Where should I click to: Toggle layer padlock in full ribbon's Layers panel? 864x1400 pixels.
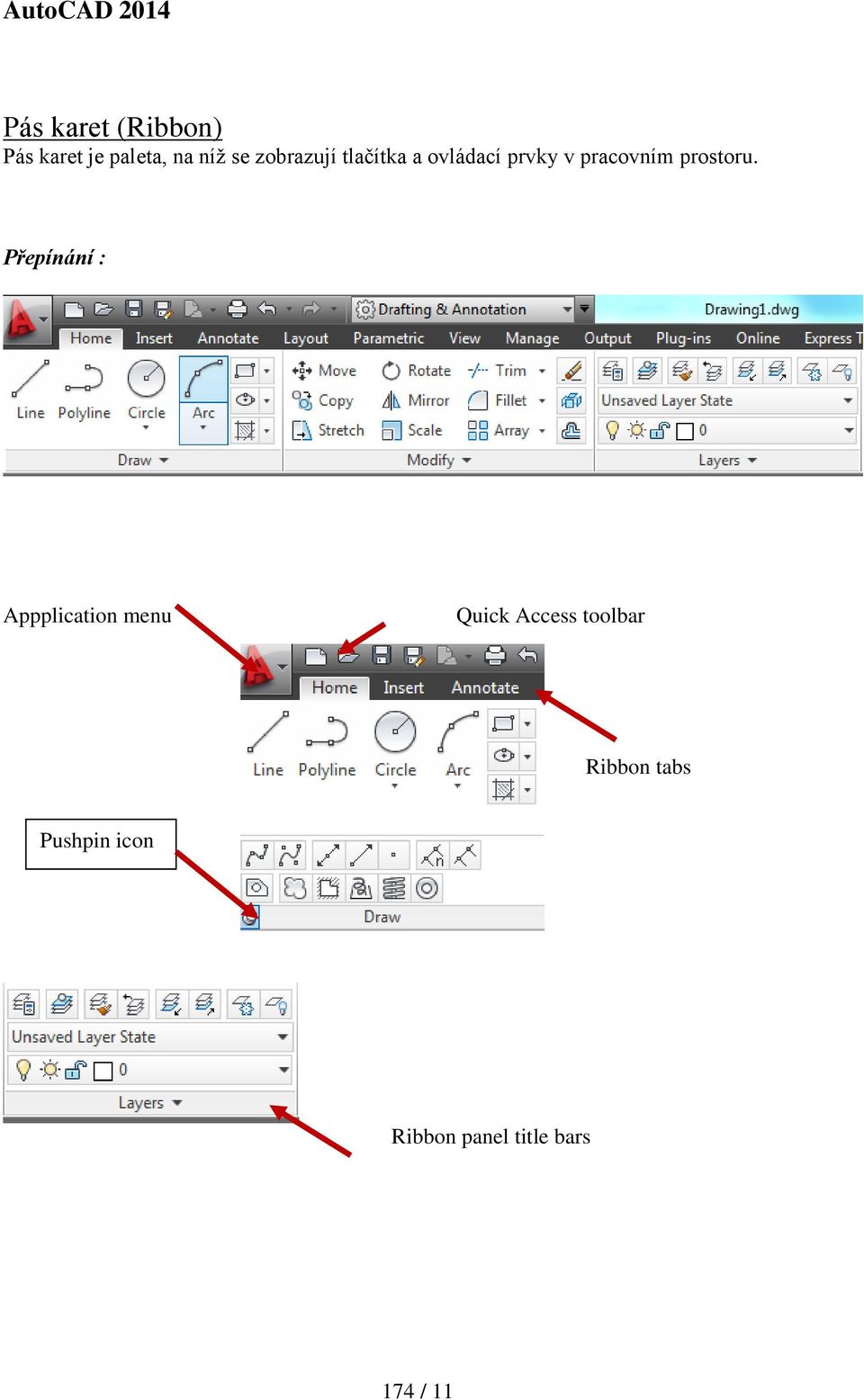(659, 431)
